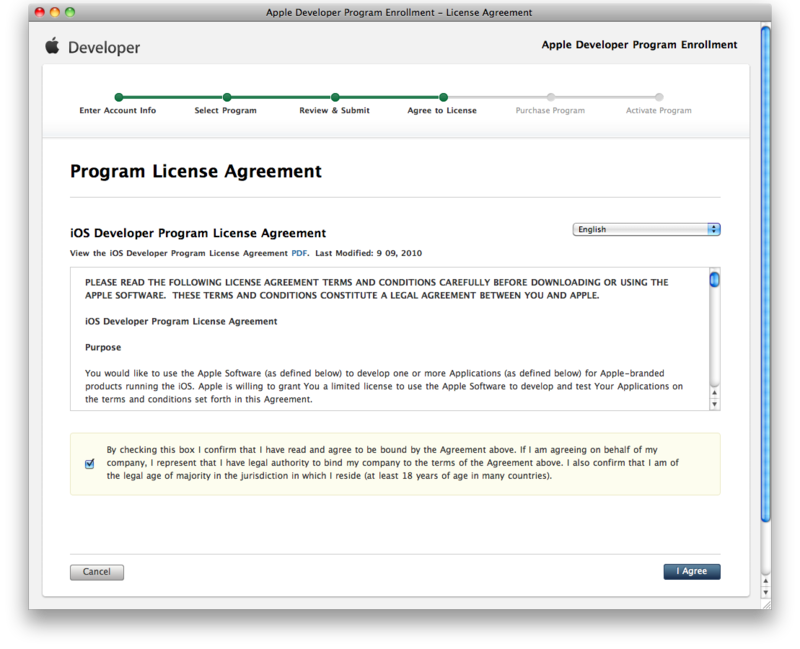Viewport: 800px width, 649px height.
Task: Click the license text scroll down arrow
Action: tap(714, 404)
